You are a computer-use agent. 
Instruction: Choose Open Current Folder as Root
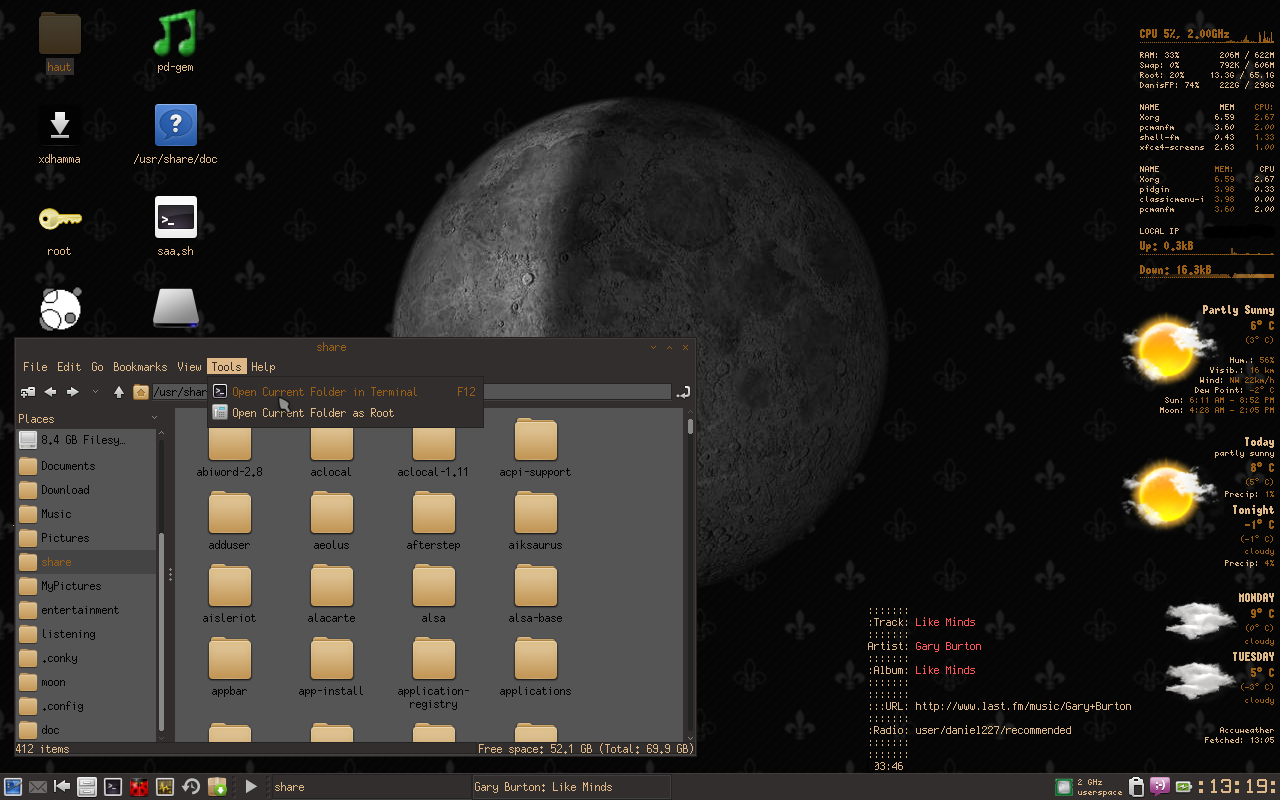point(345,413)
